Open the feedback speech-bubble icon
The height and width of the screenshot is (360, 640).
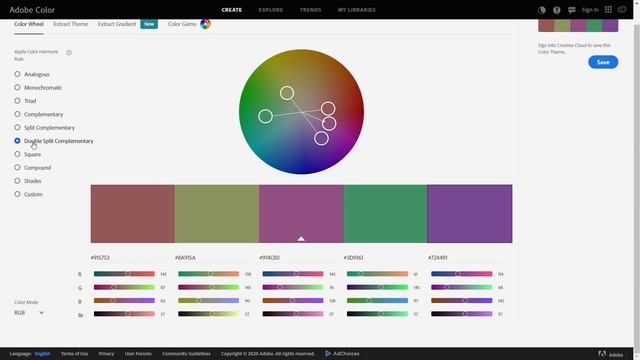572,10
